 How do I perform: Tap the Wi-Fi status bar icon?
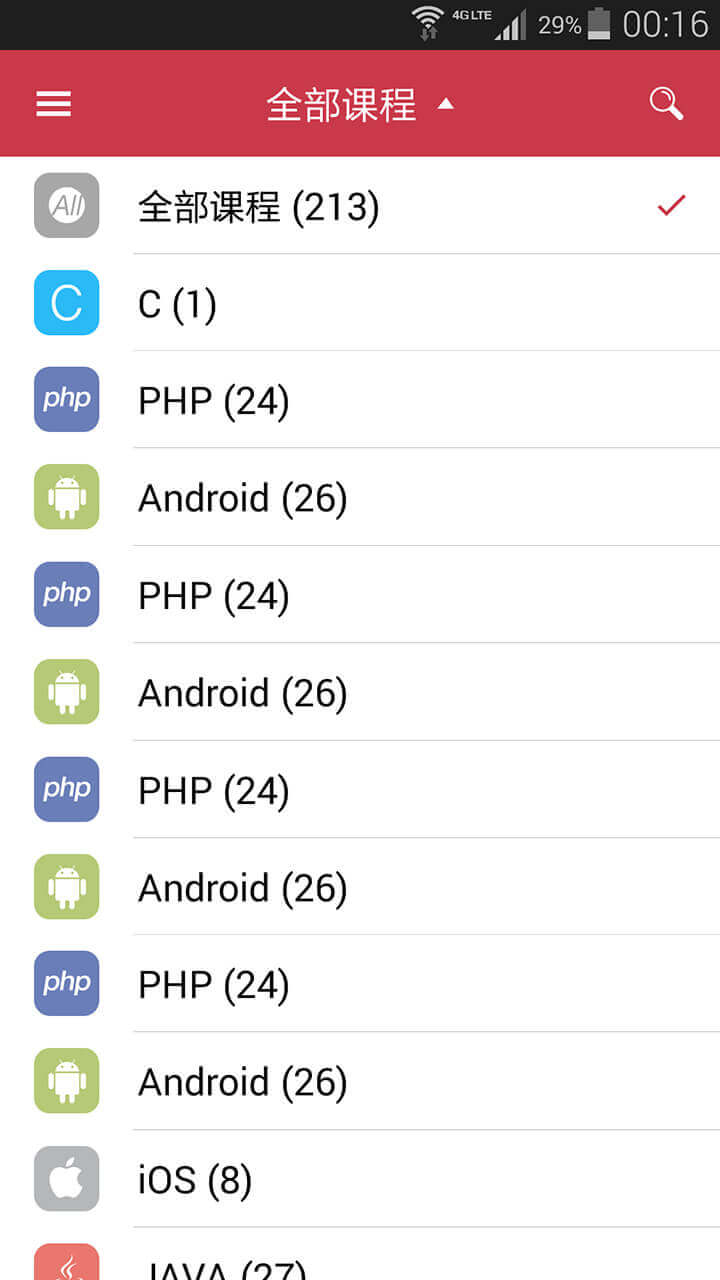click(x=428, y=22)
